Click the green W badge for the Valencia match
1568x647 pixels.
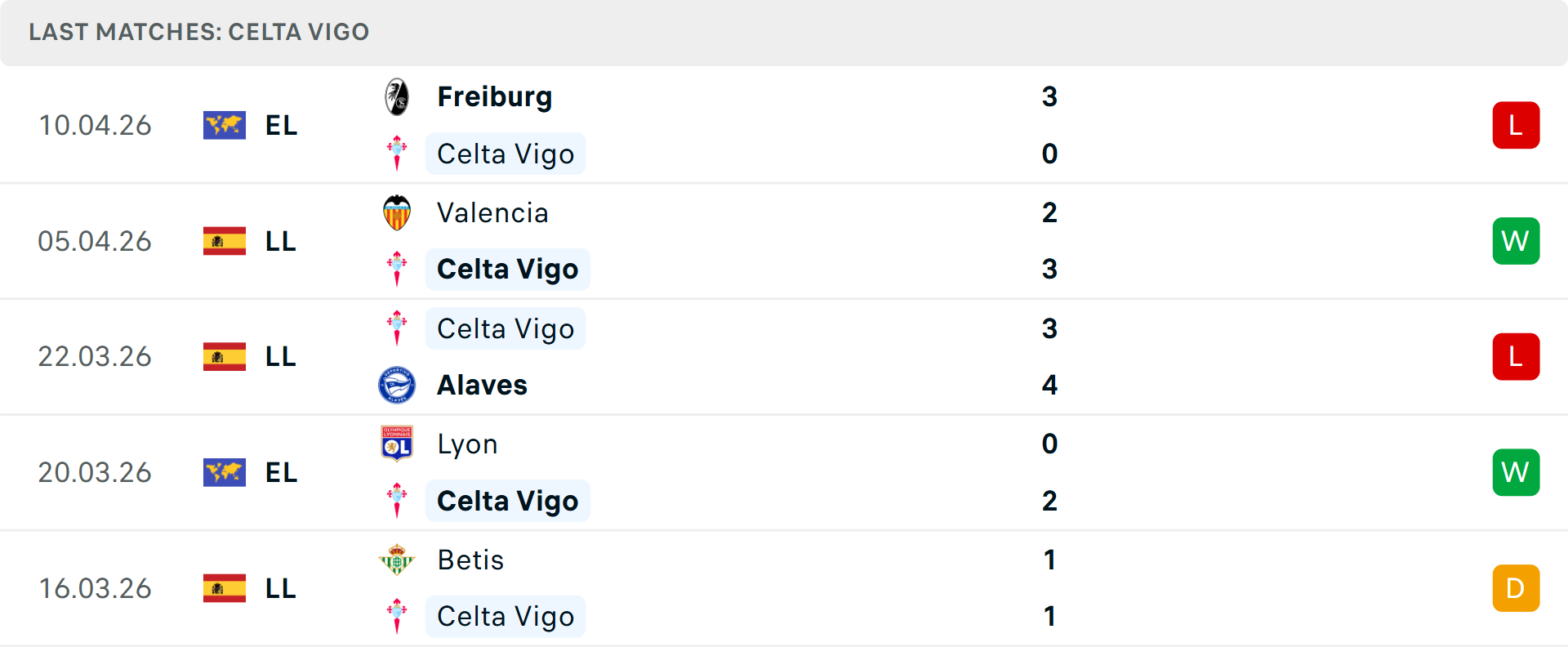(1517, 241)
